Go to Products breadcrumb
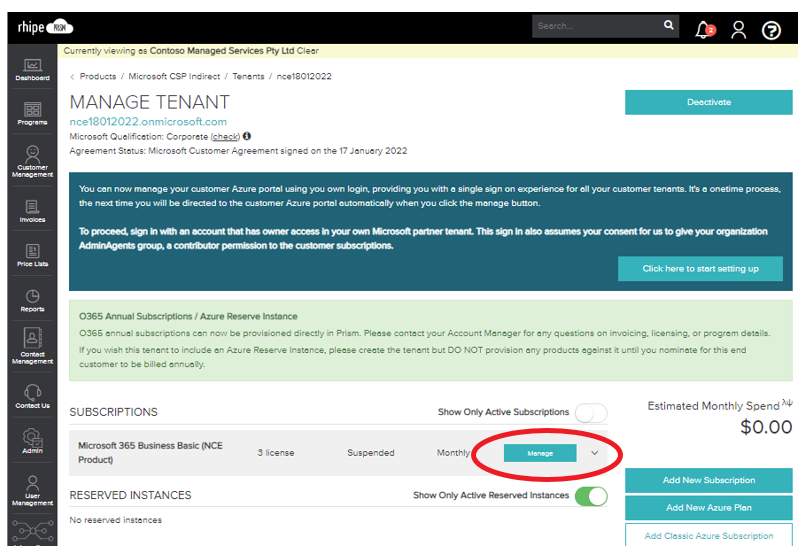This screenshot has width=808, height=556. pos(98,76)
